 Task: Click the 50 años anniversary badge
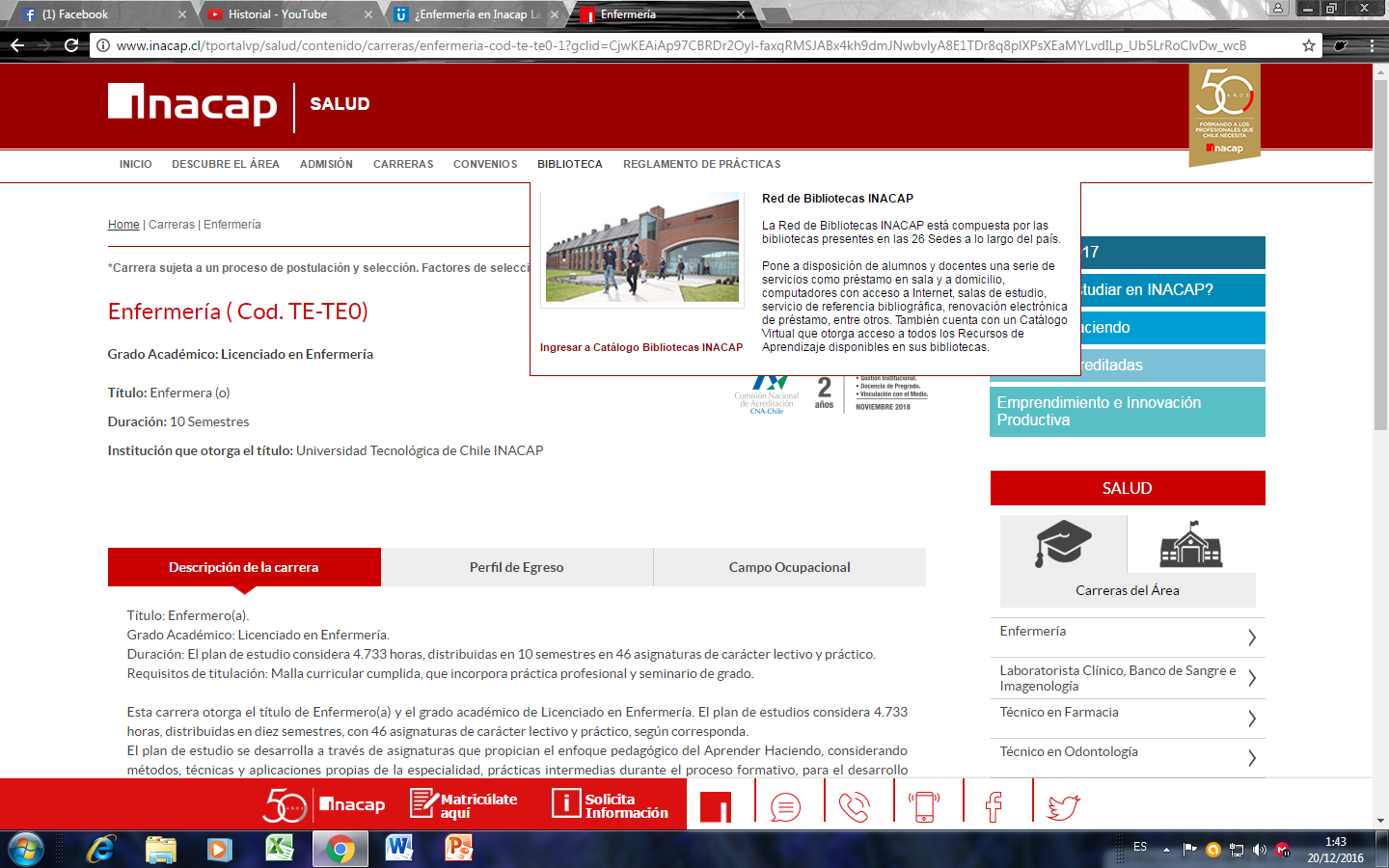pos(1224,115)
